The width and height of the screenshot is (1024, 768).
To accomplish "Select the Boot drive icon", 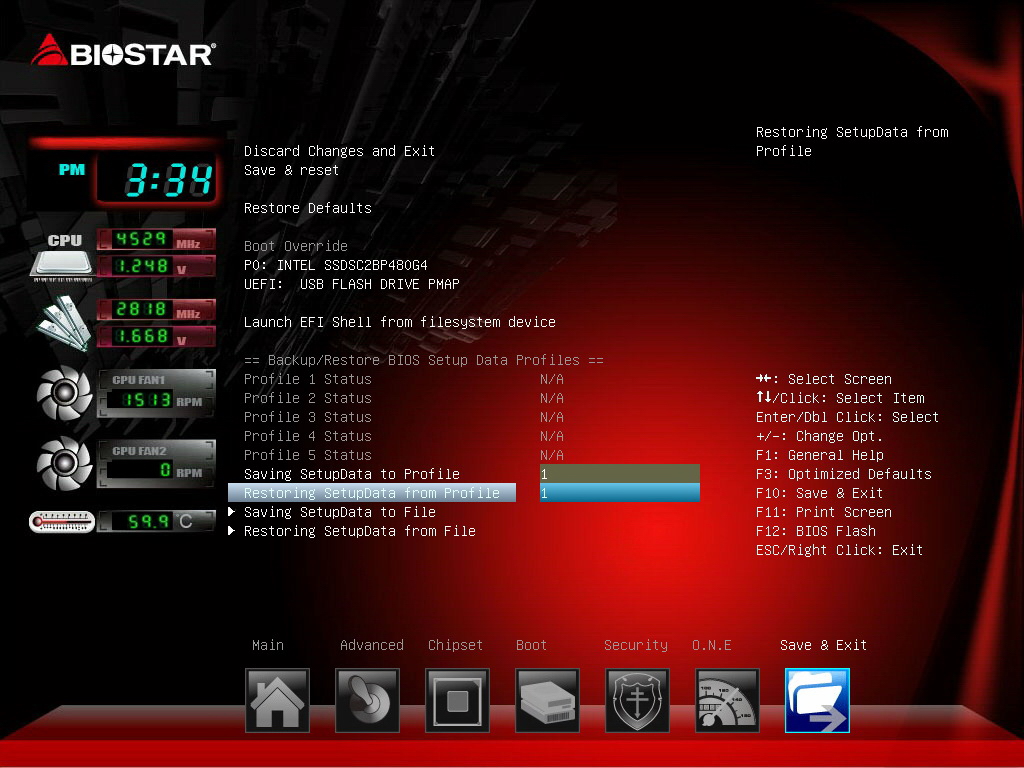I will click(x=547, y=700).
